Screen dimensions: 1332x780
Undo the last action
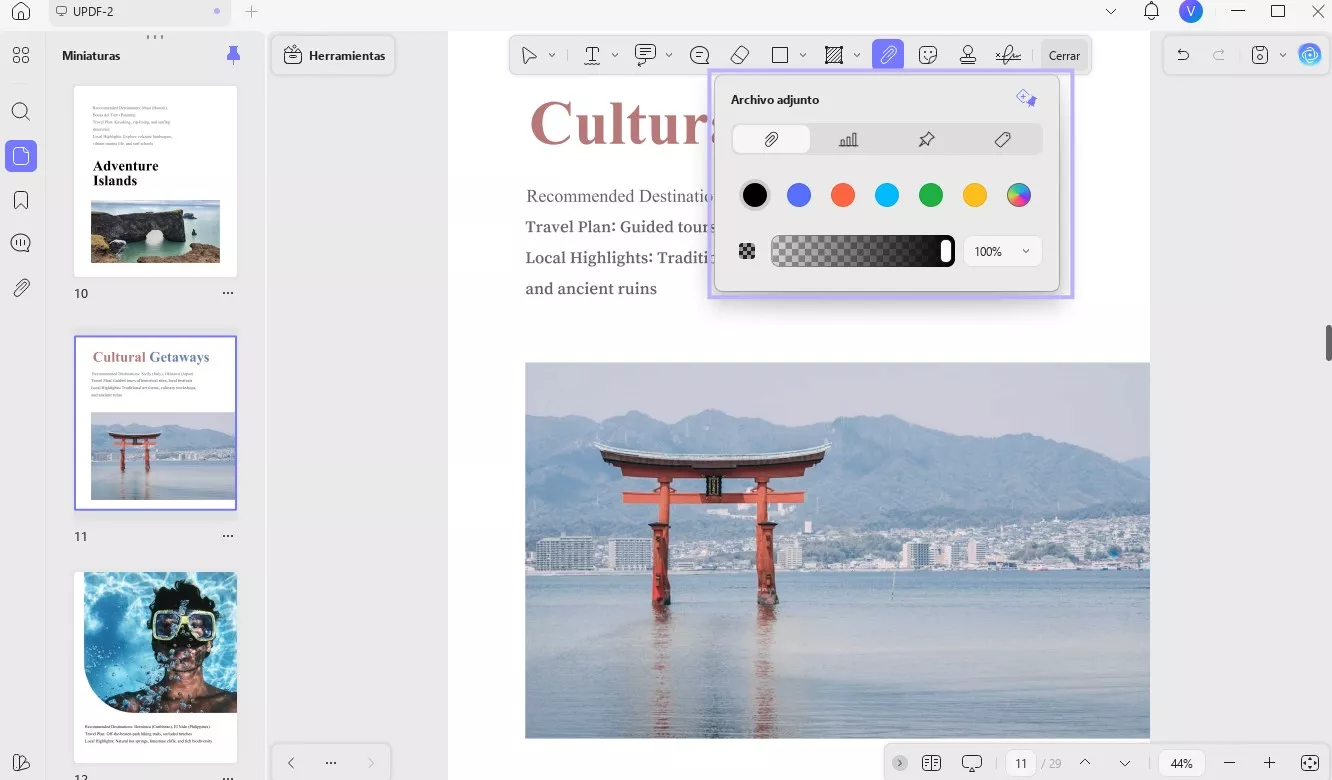(1183, 55)
